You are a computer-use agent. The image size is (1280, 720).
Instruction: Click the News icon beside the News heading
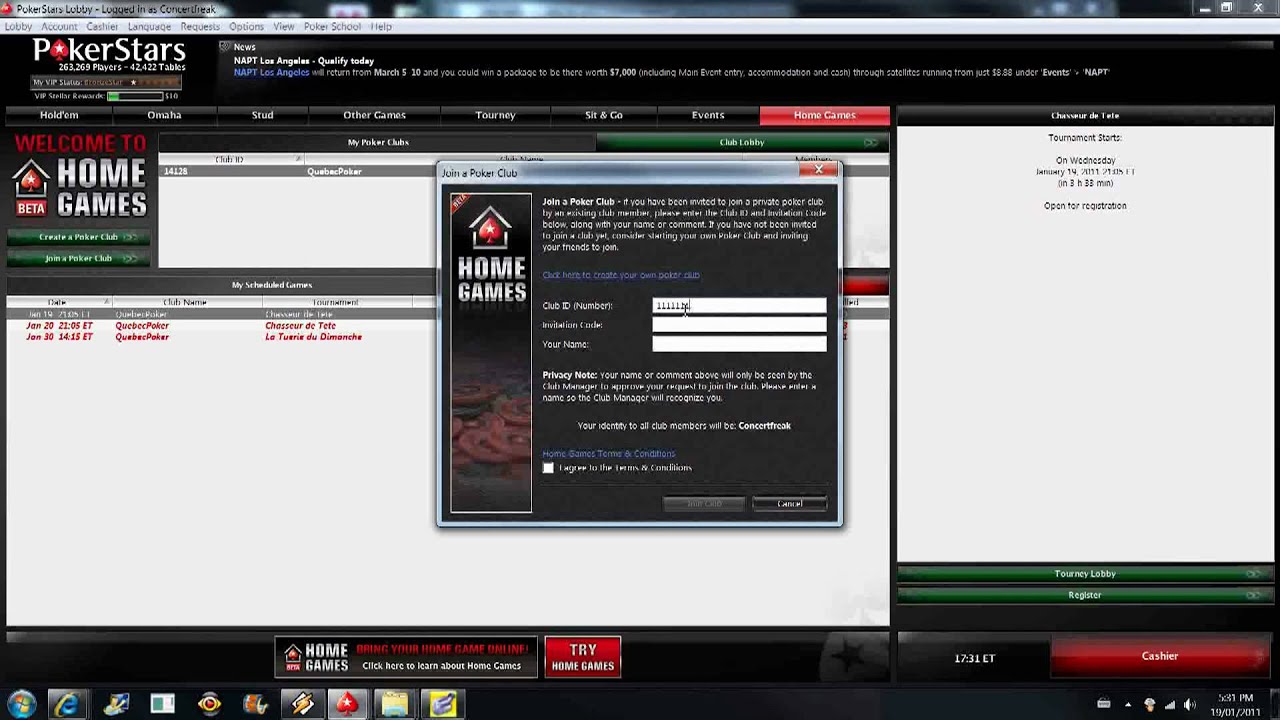click(225, 47)
